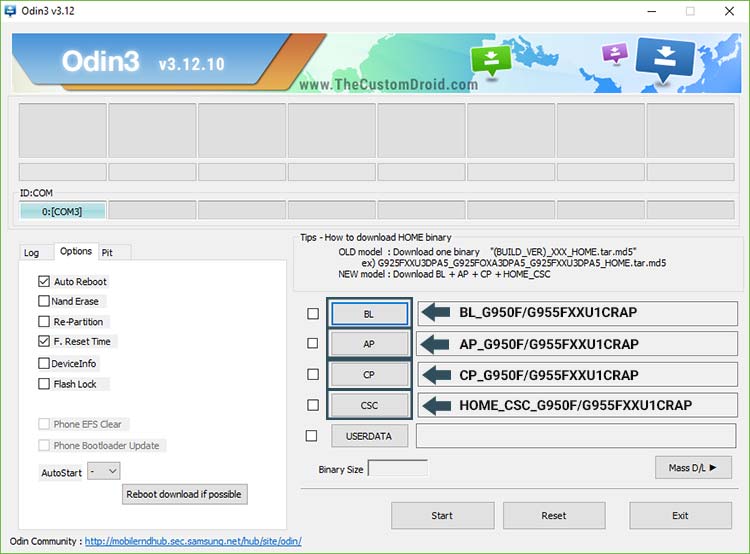The image size is (750, 554).
Task: Click Reboot download if possible button
Action: coord(185,494)
